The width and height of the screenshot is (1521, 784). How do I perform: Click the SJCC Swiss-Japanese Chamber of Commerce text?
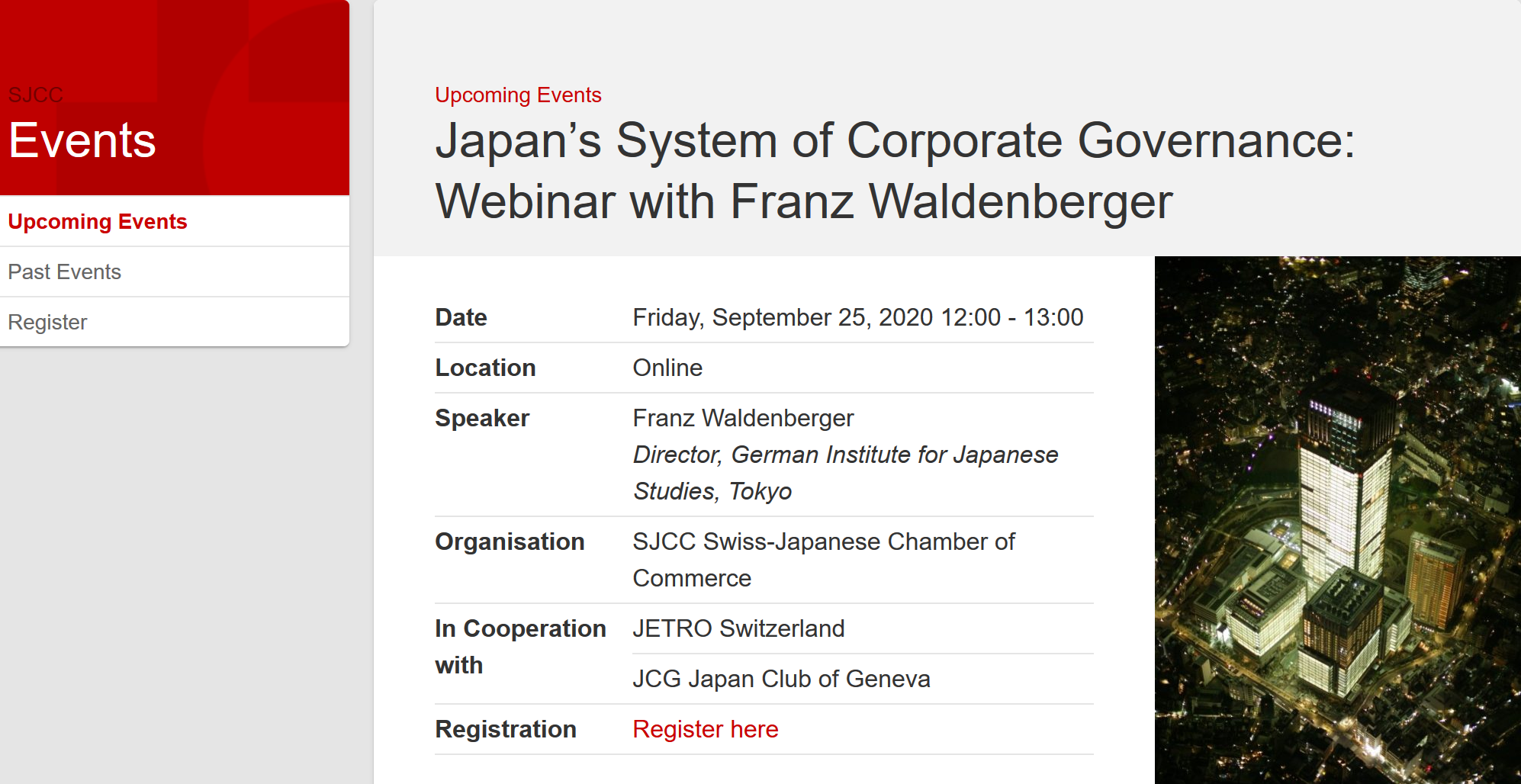tap(824, 560)
